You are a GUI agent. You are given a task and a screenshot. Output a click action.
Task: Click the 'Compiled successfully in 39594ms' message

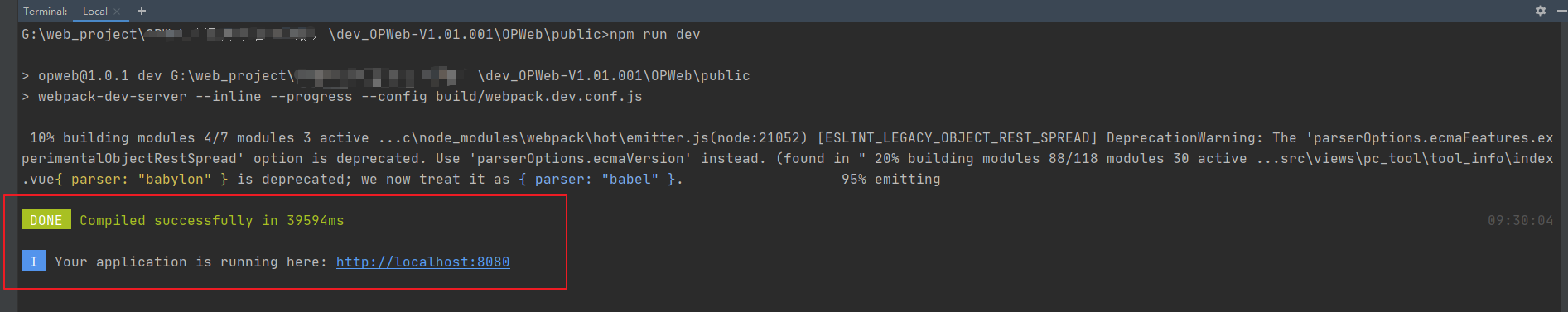[211, 220]
